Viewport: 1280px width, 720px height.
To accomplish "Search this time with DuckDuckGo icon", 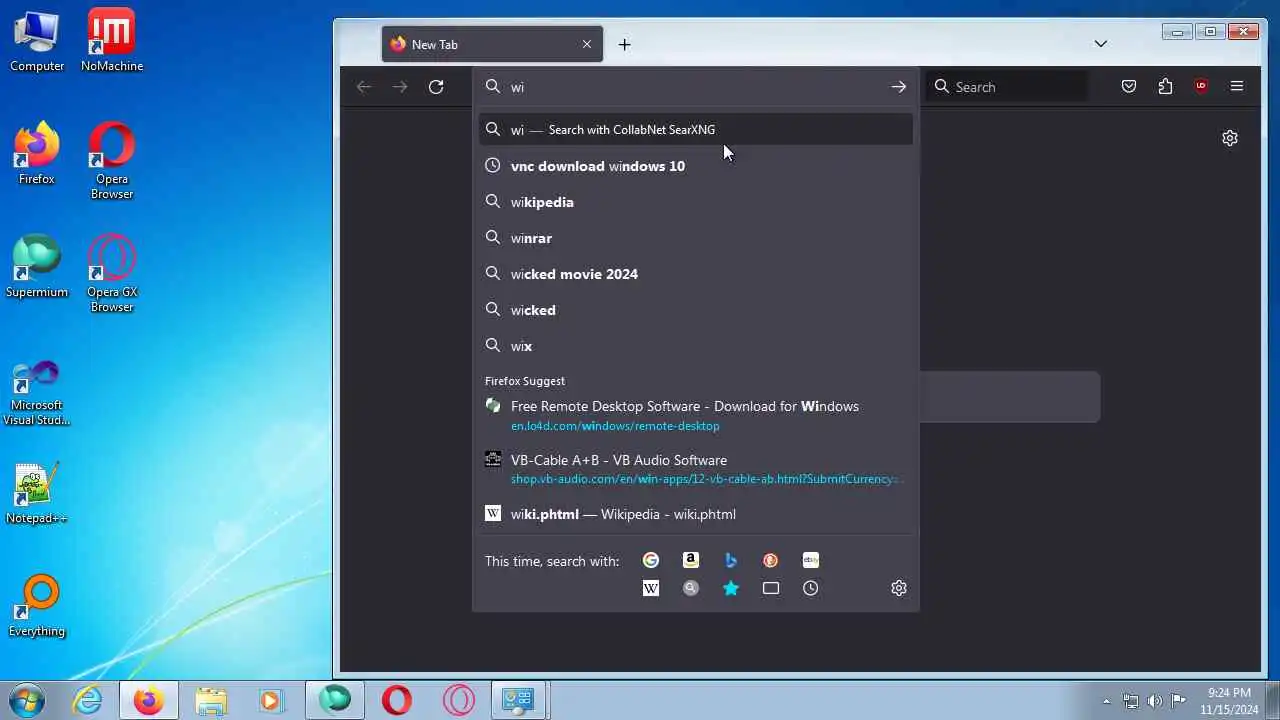I will point(771,560).
